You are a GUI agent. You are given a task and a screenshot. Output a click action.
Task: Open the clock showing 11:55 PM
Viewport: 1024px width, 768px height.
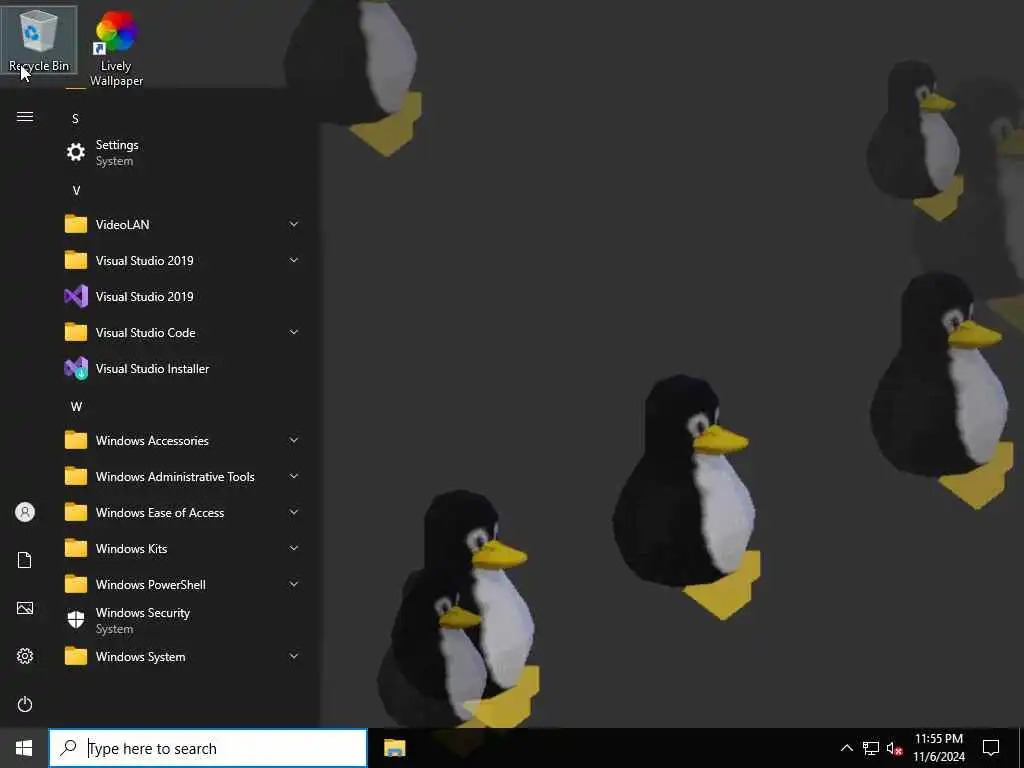click(x=938, y=748)
